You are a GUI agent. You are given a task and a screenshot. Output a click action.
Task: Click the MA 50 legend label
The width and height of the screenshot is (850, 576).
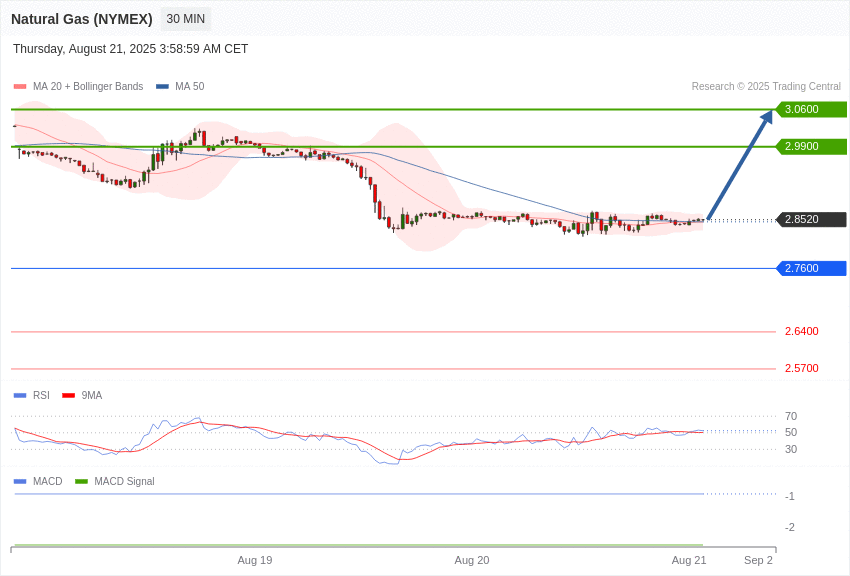(x=189, y=86)
